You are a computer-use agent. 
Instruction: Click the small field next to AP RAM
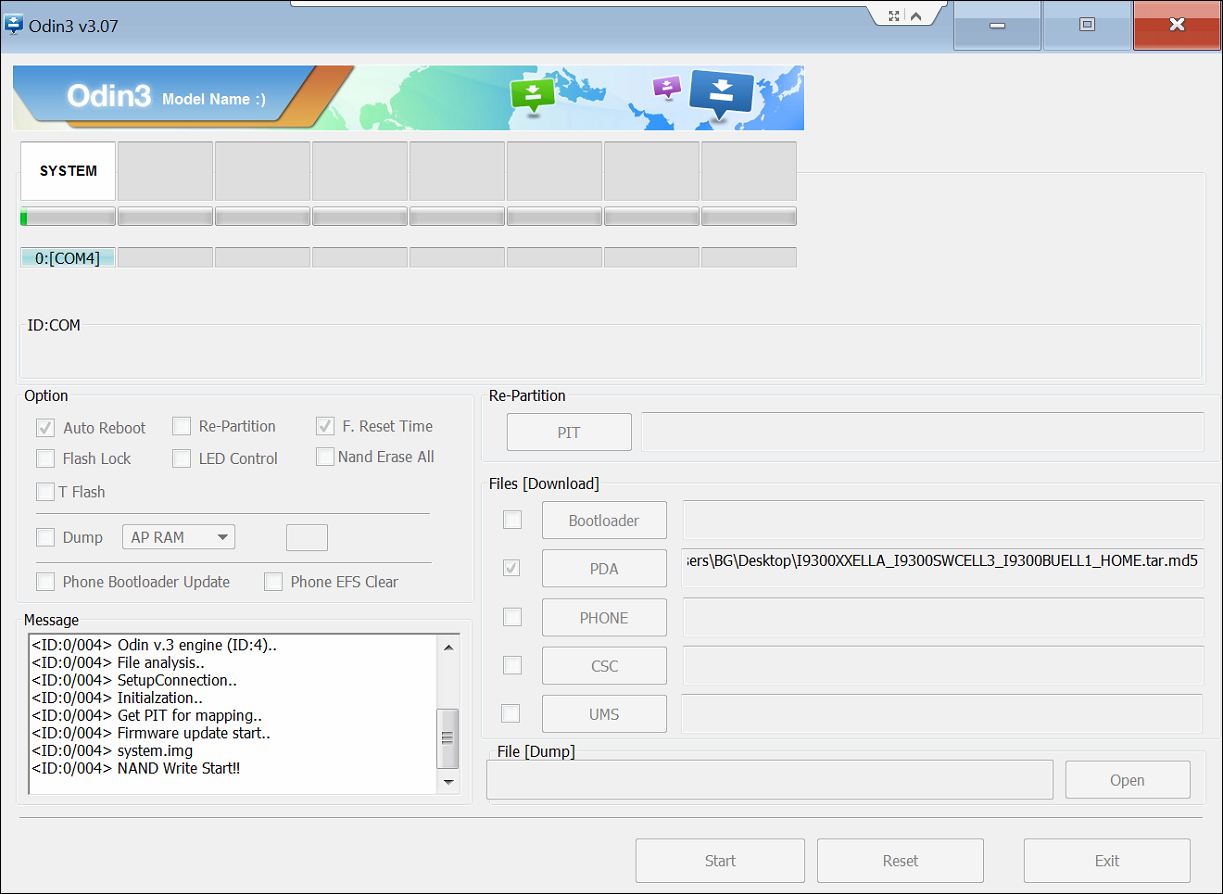307,537
